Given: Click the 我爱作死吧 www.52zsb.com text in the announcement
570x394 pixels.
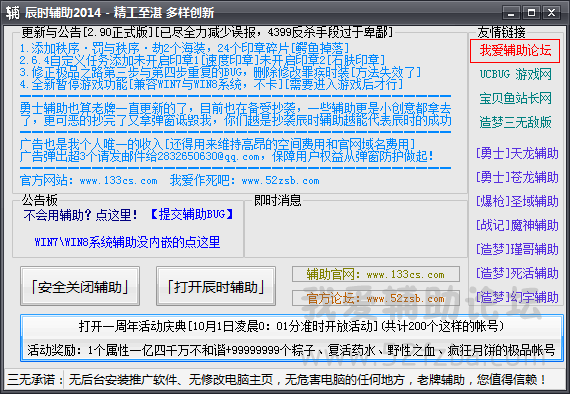Looking at the screenshot, I should (245, 180).
